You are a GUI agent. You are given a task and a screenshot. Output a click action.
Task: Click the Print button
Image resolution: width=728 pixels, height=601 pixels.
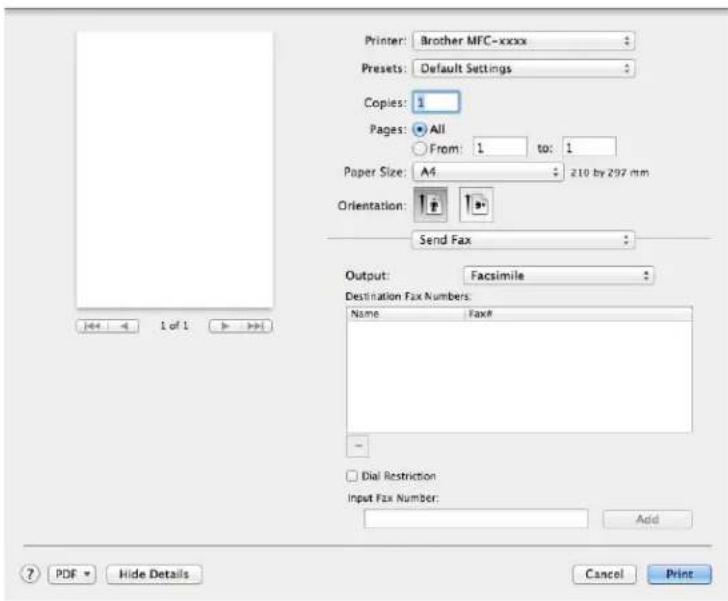[679, 575]
